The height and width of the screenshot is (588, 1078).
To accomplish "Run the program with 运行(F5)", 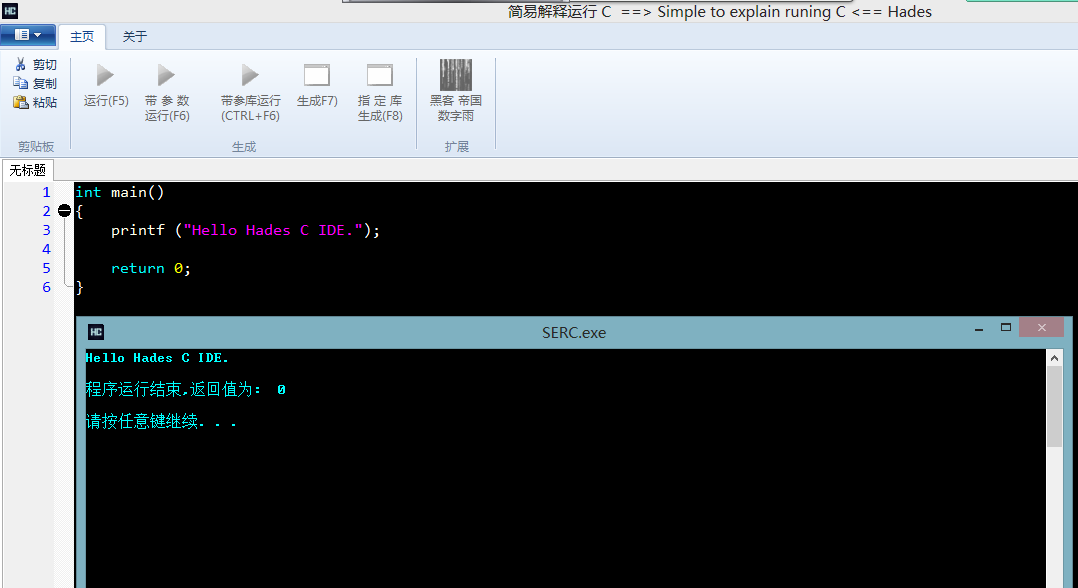I will point(106,85).
